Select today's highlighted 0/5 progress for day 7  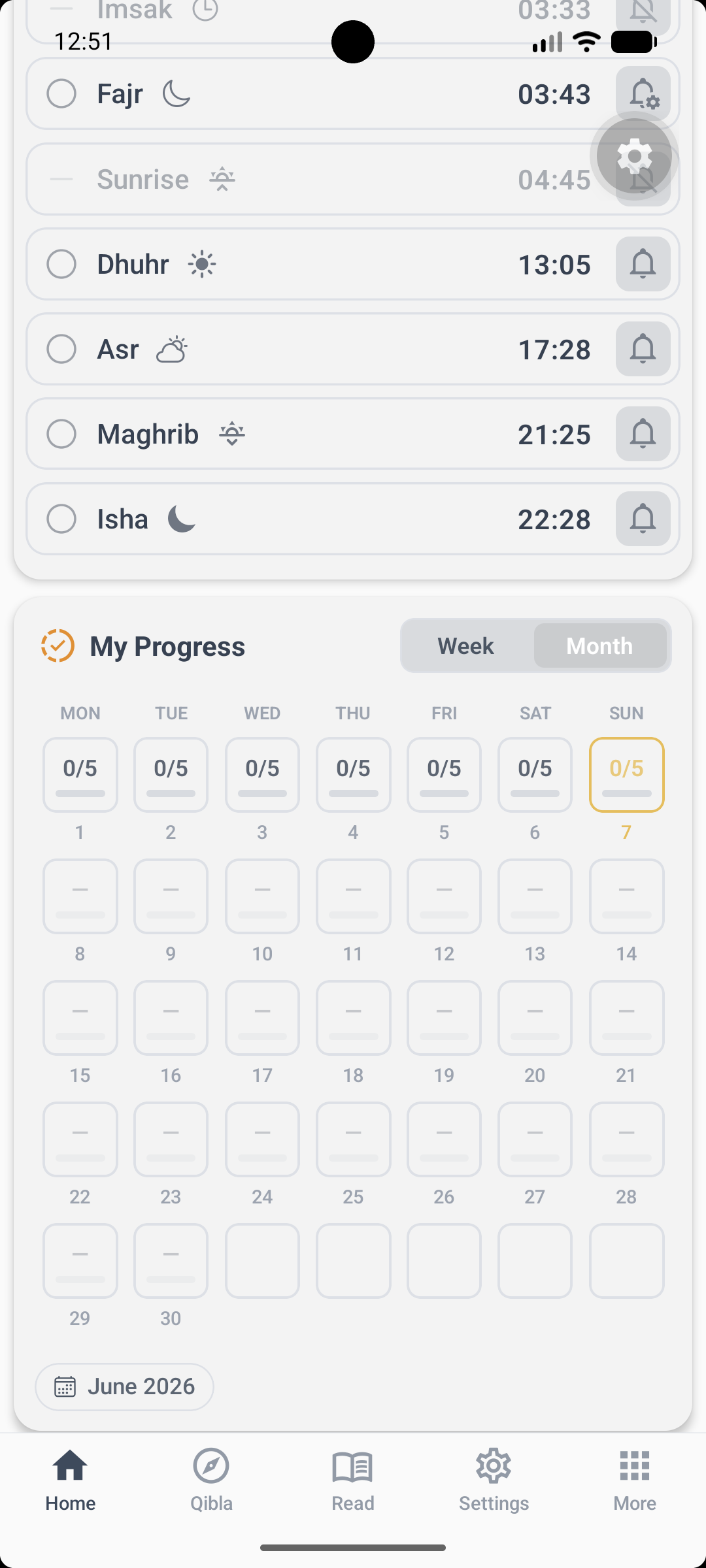[x=626, y=775]
